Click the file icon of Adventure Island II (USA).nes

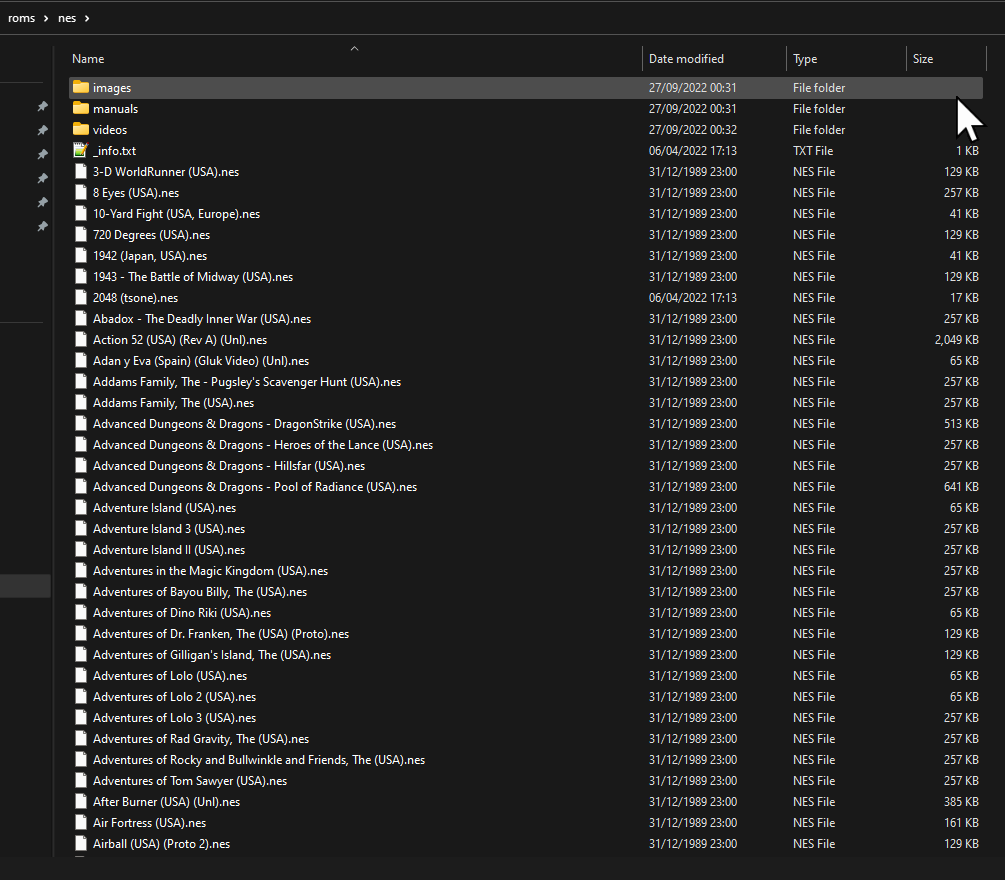pos(81,549)
